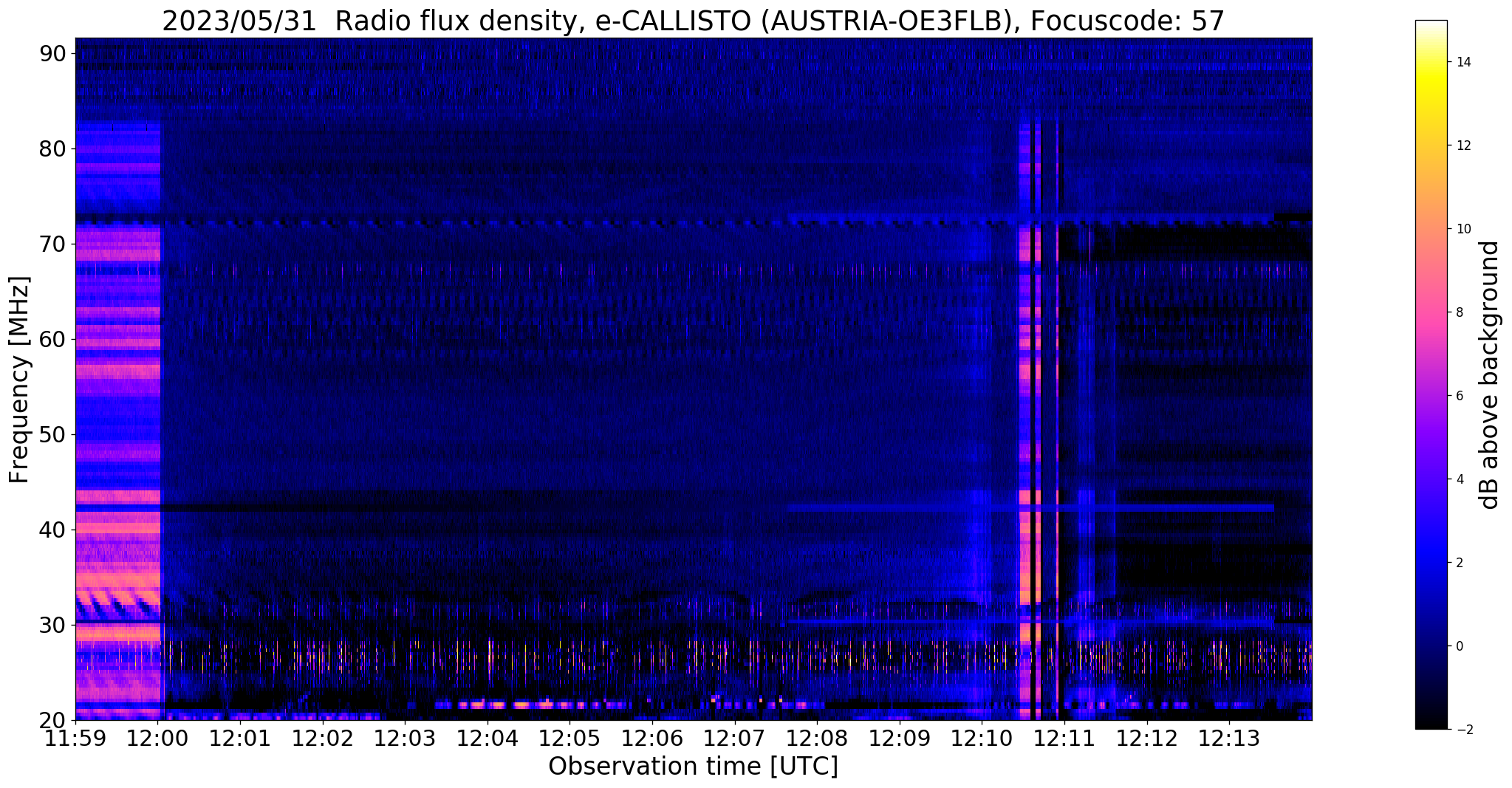
Task: Click the 11:59 time tick label
Action: point(76,739)
